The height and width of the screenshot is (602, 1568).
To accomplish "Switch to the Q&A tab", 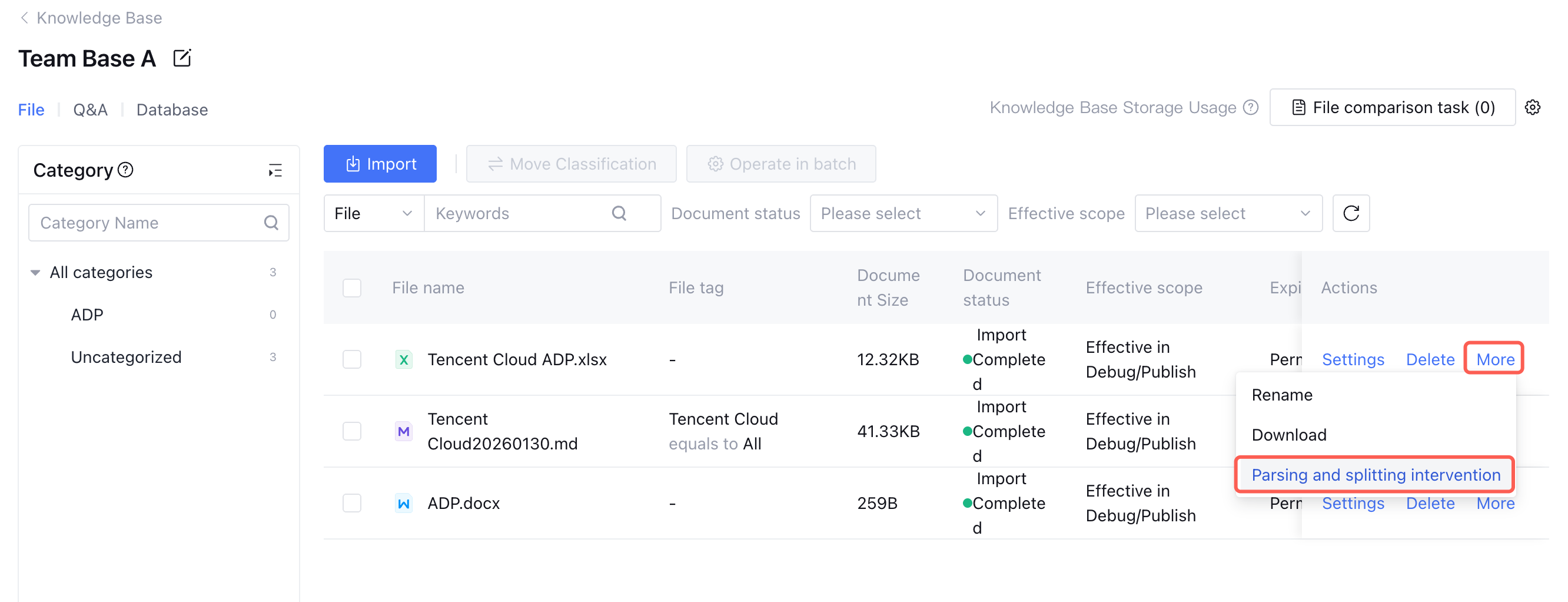I will [x=90, y=110].
